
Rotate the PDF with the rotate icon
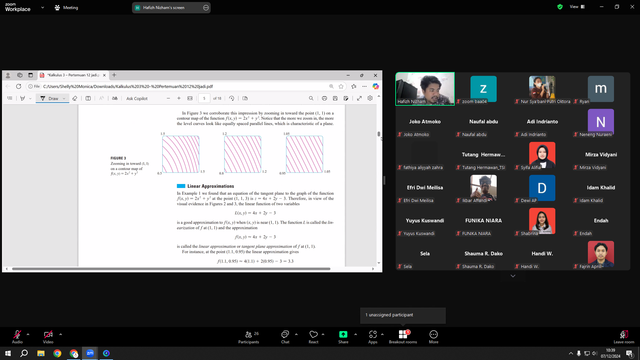[x=231, y=98]
